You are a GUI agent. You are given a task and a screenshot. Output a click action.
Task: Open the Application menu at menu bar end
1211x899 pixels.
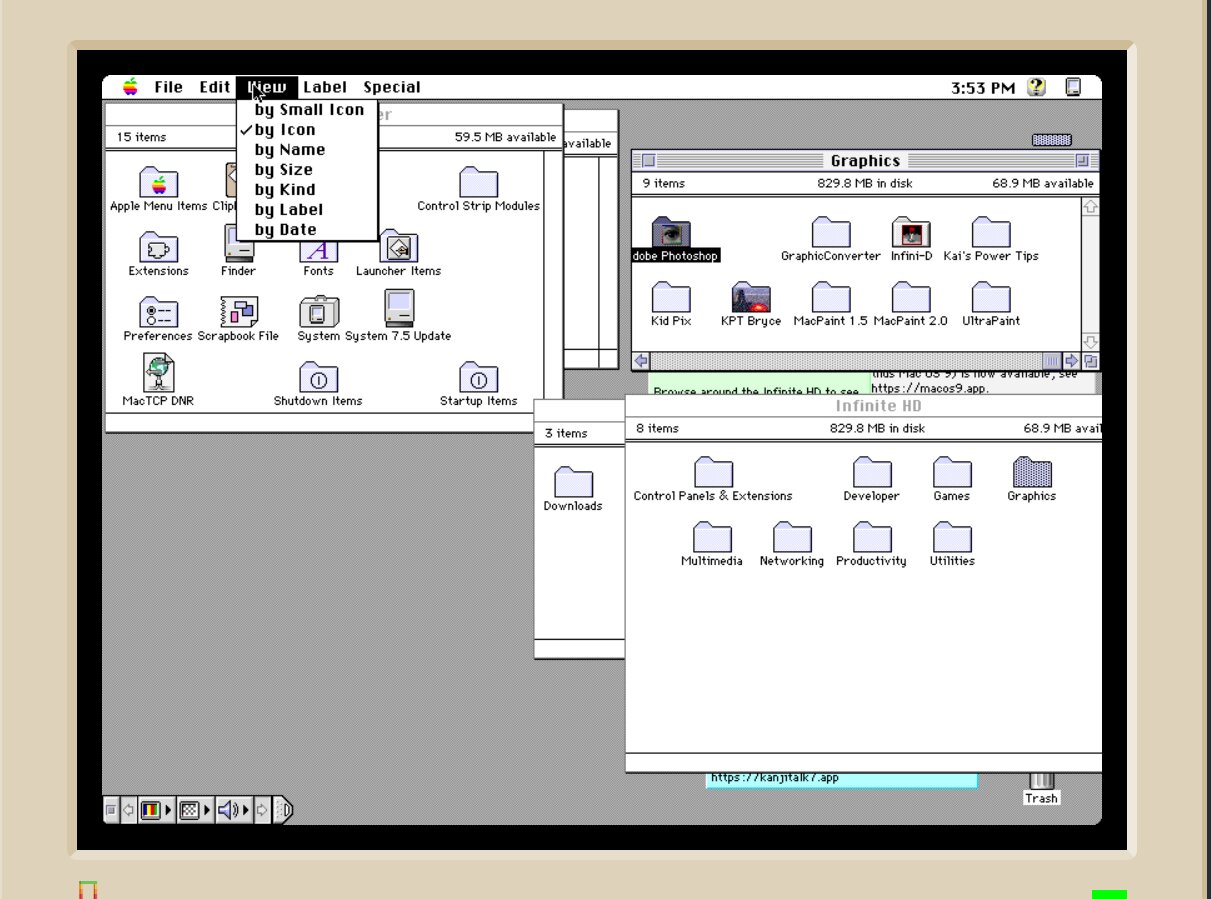tap(1074, 87)
